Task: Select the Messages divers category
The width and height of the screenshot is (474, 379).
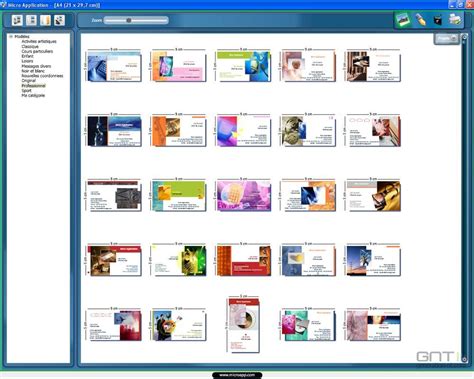Action: pos(36,66)
